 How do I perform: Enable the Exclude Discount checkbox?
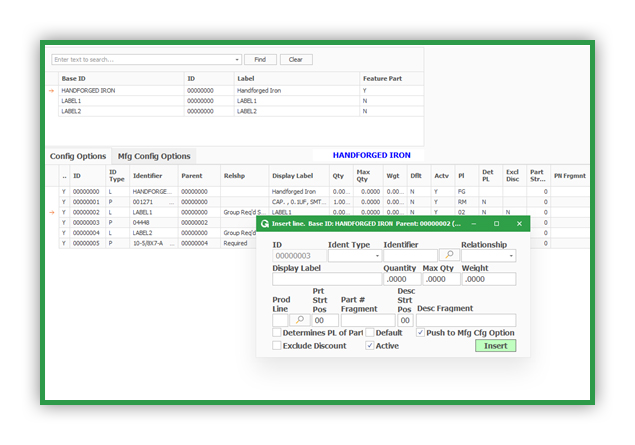pyautogui.click(x=277, y=345)
